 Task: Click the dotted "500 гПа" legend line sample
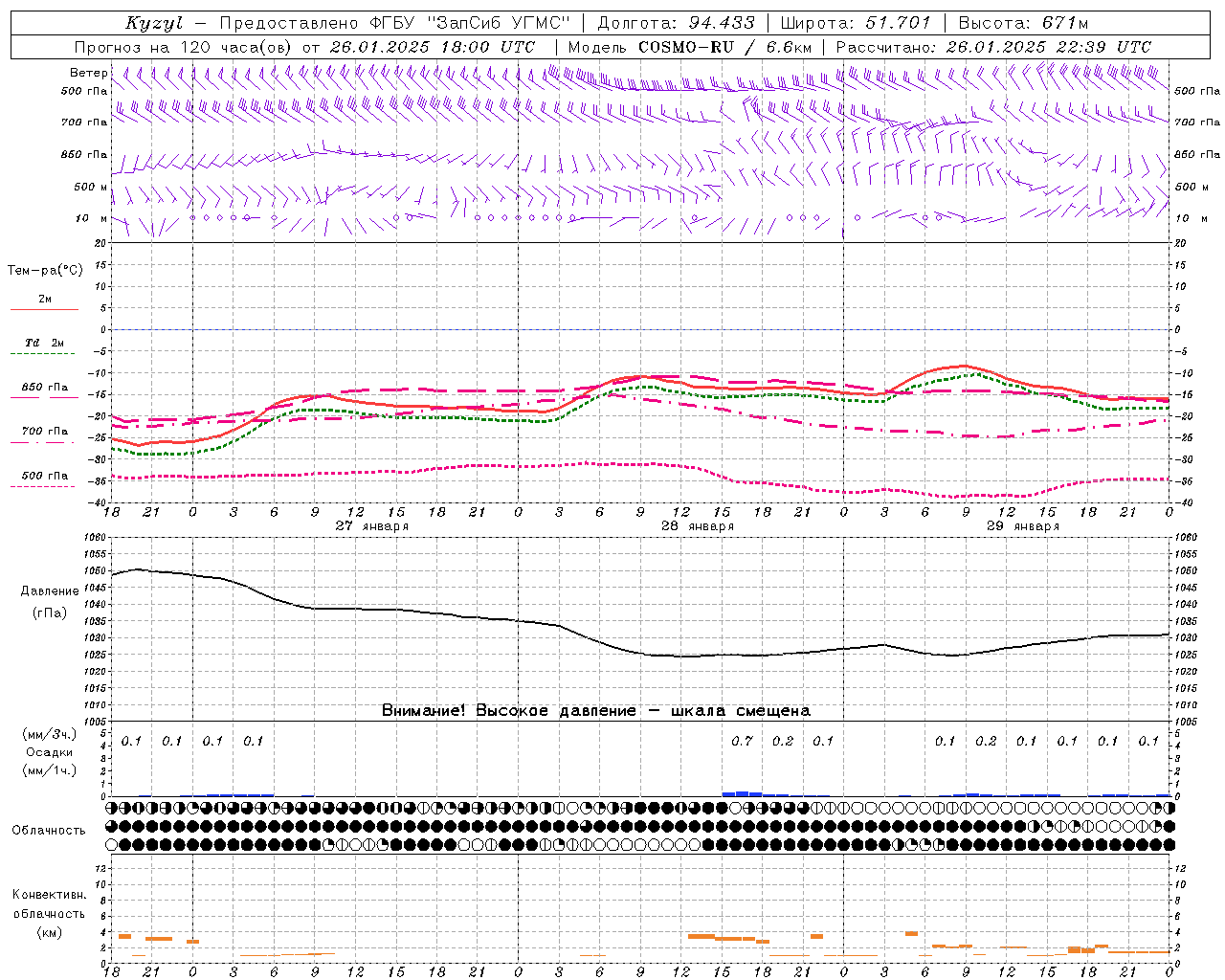[44, 487]
